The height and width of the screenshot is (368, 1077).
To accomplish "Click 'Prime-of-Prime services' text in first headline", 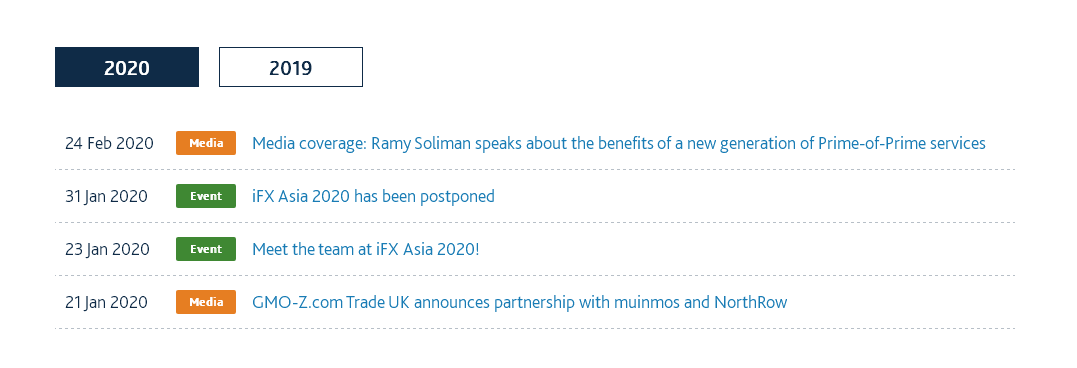I will coord(902,143).
